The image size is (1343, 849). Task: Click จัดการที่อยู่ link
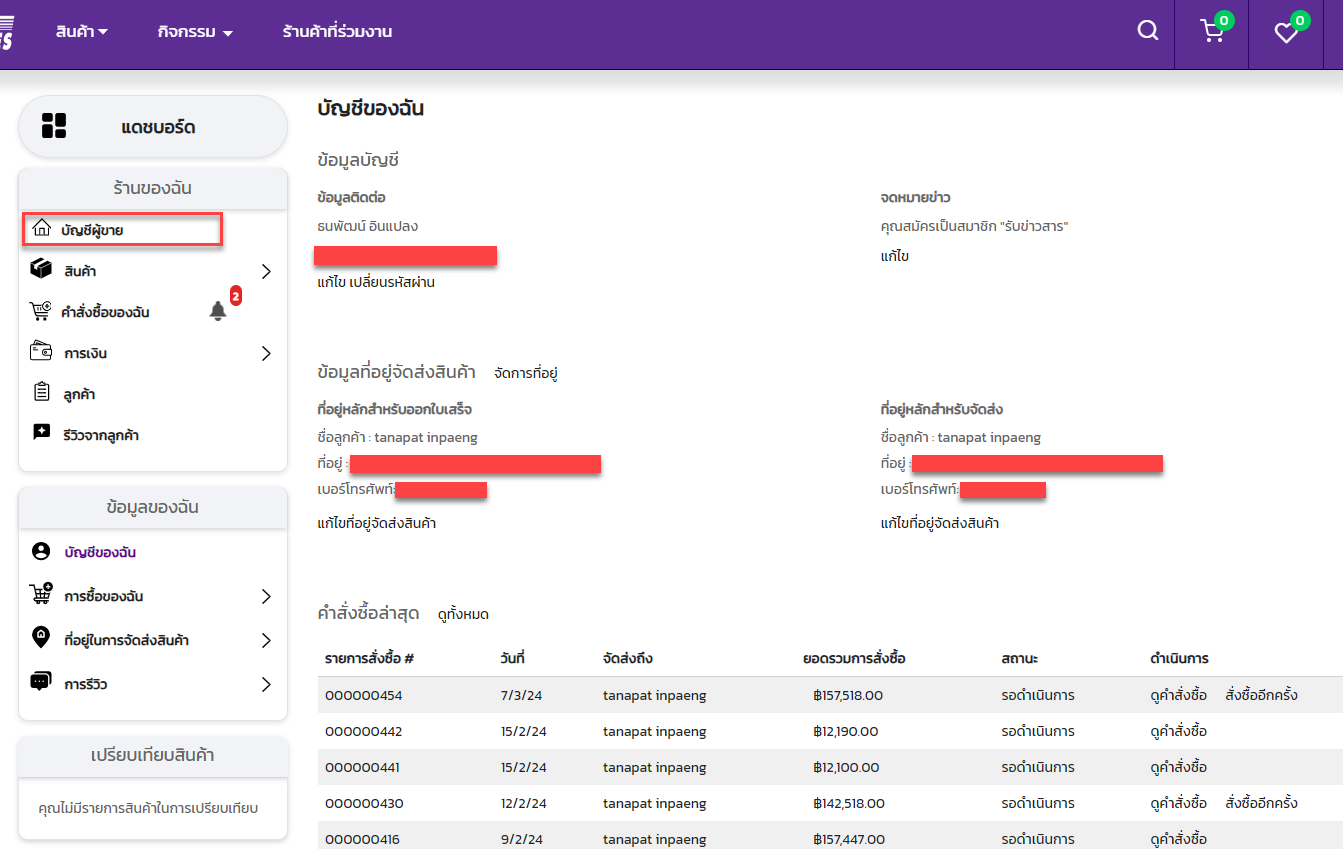point(525,373)
